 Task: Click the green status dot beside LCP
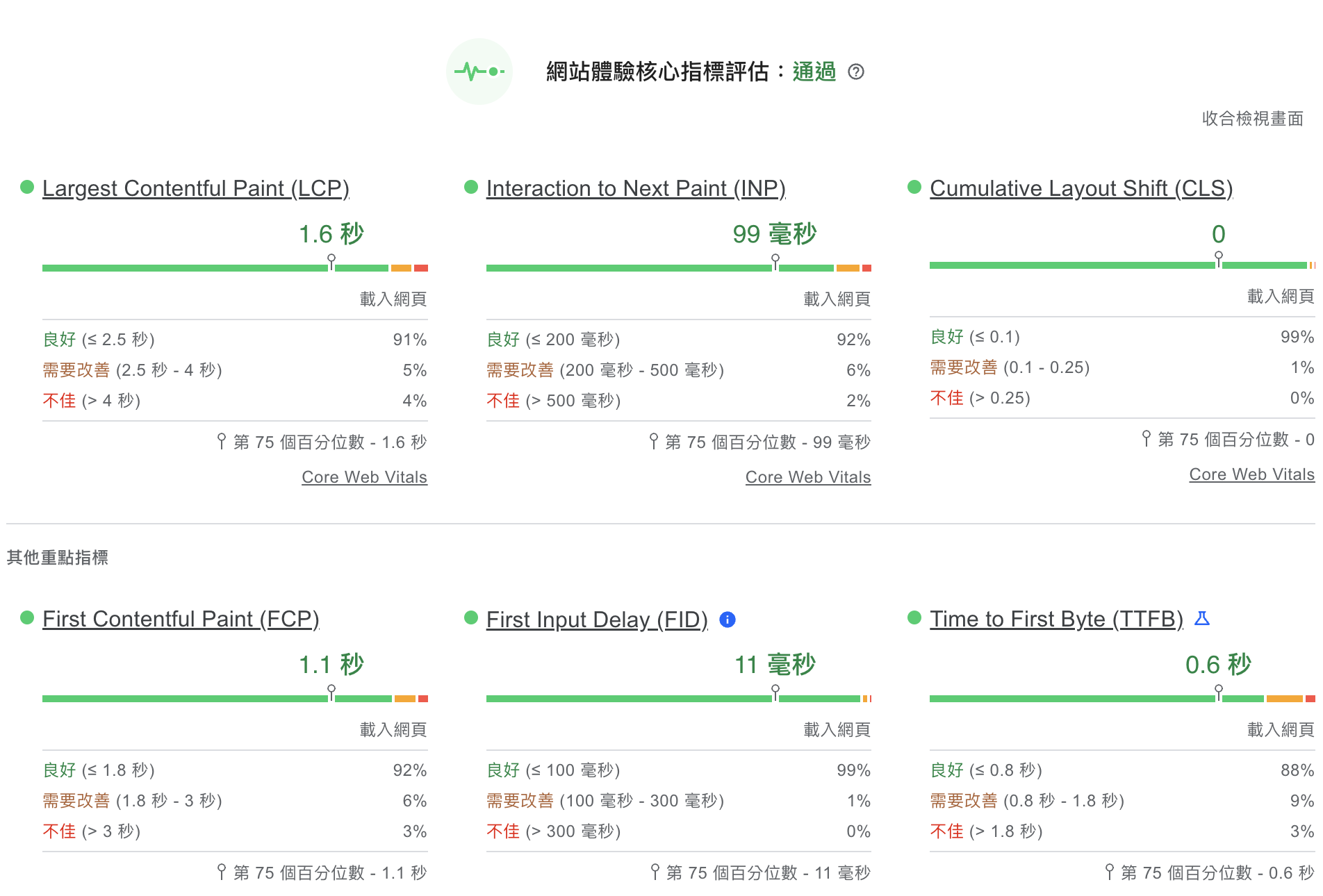(x=26, y=186)
